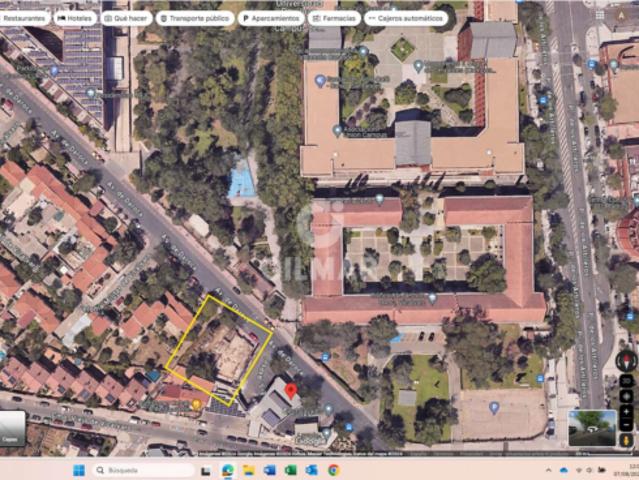Image resolution: width=639 pixels, height=480 pixels.
Task: Launch Word from the taskbar
Action: coord(269,471)
